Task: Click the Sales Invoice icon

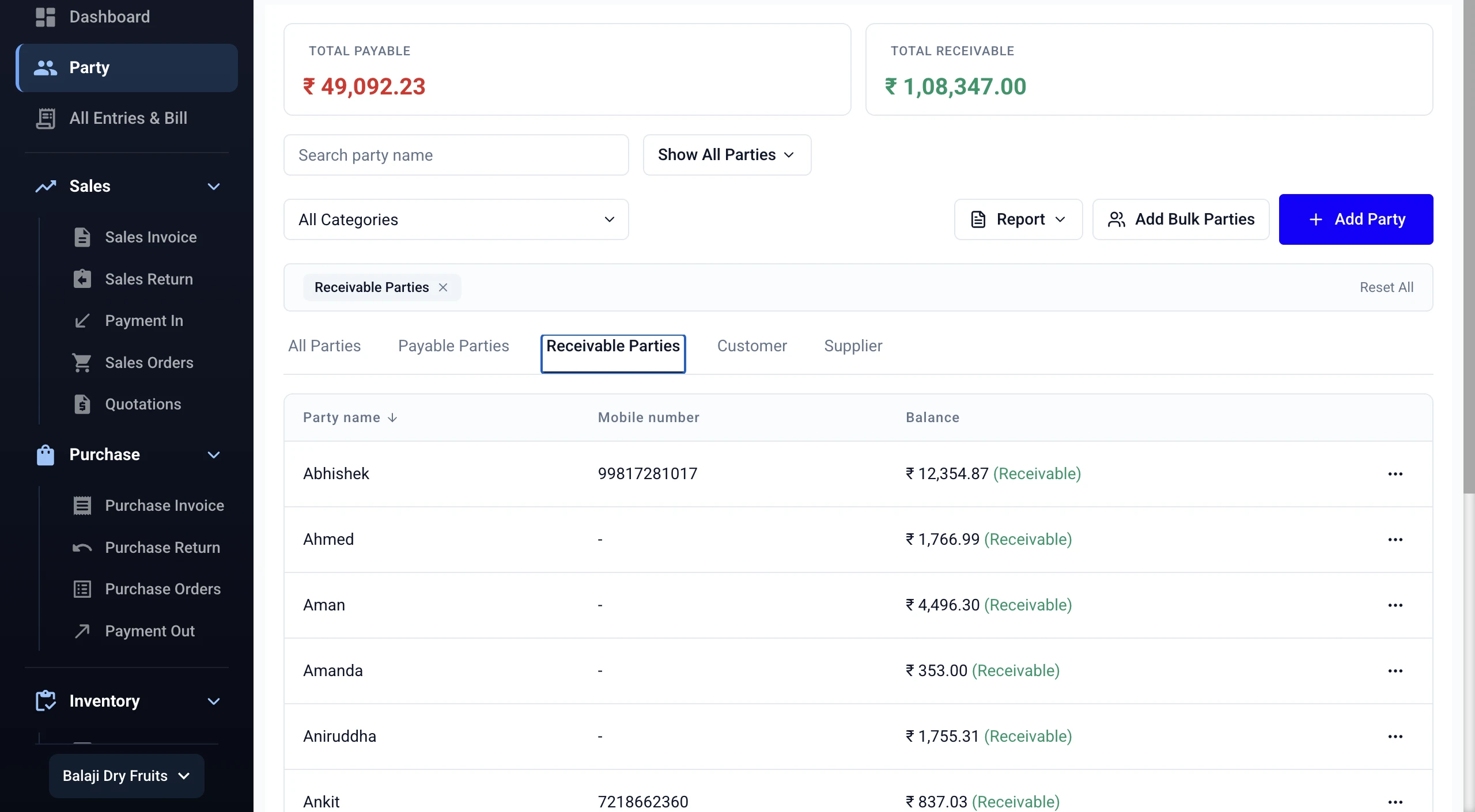Action: point(83,237)
